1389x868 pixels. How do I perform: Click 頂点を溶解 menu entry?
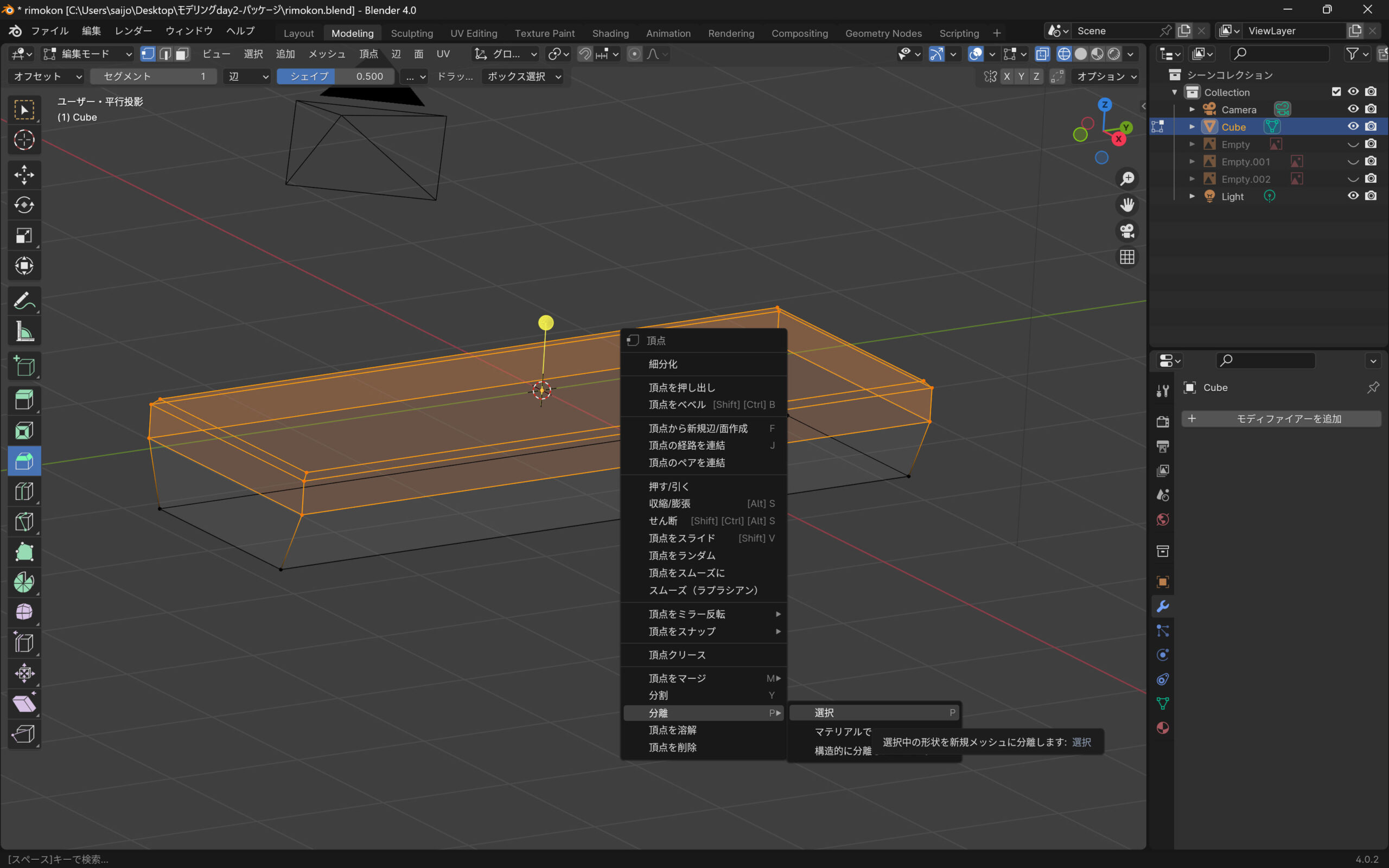point(672,730)
